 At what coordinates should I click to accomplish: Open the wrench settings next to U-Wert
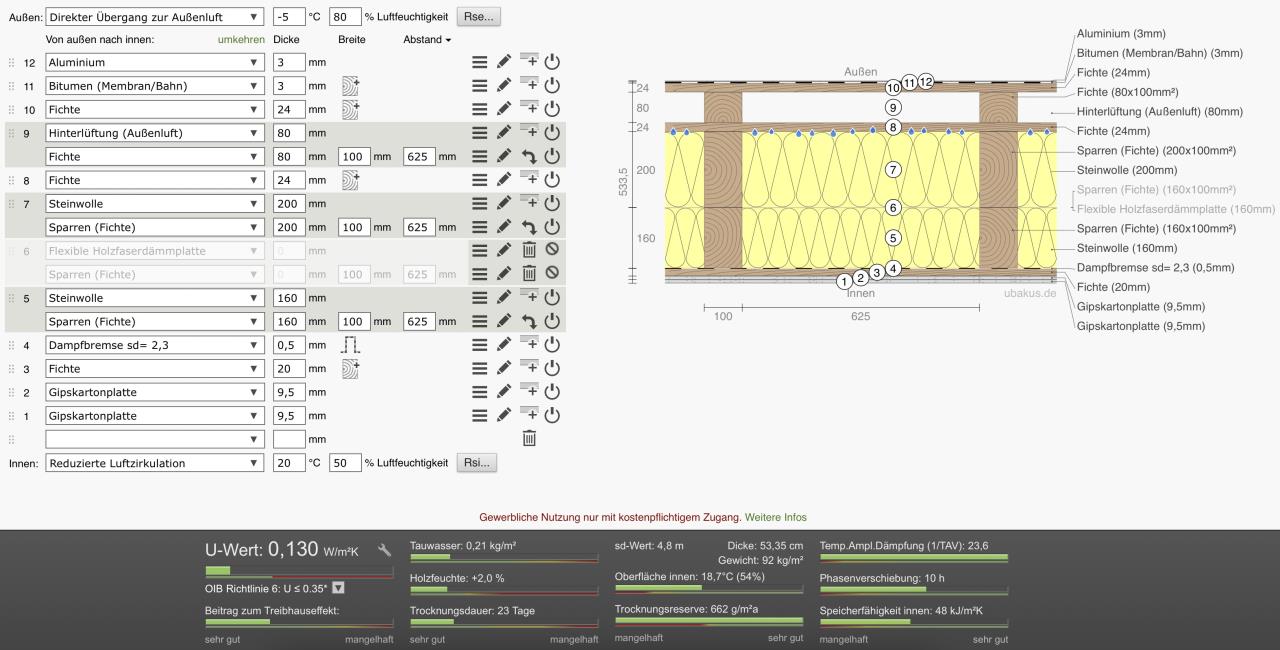click(x=385, y=550)
